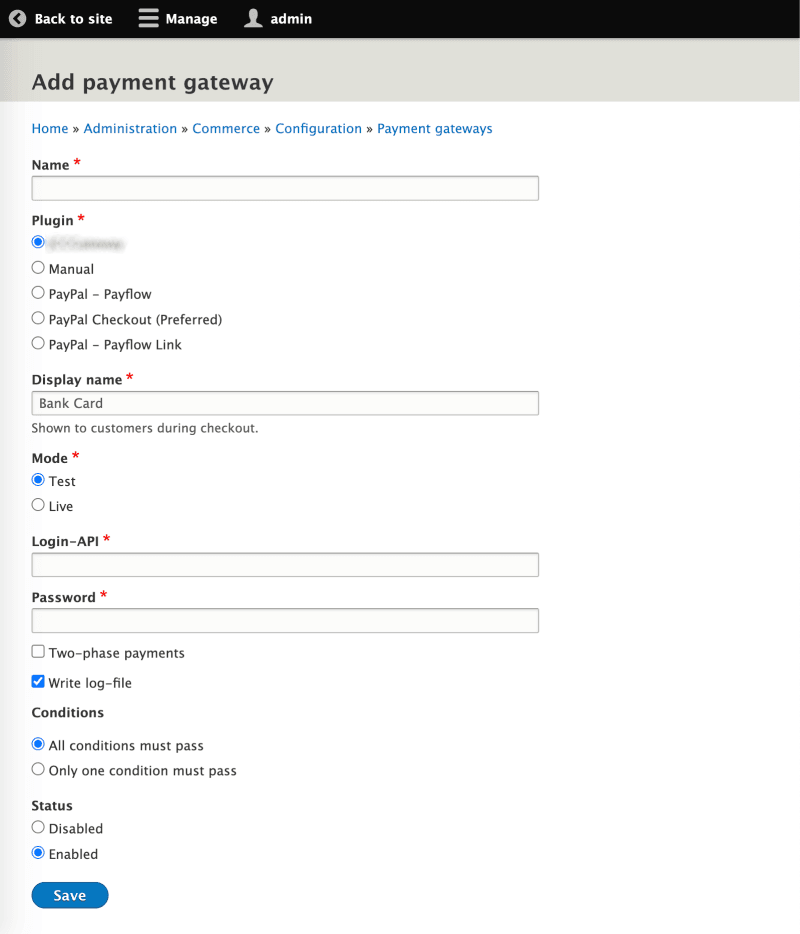
Task: Select the Manual plugin radio button
Action: click(x=38, y=268)
